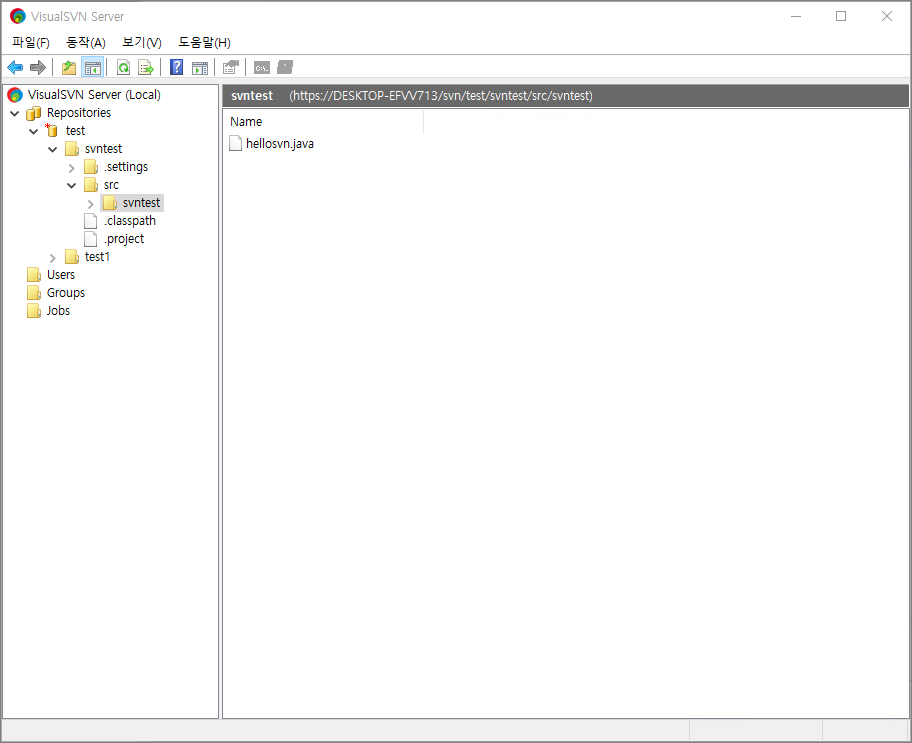Click the .project file icon

point(91,239)
